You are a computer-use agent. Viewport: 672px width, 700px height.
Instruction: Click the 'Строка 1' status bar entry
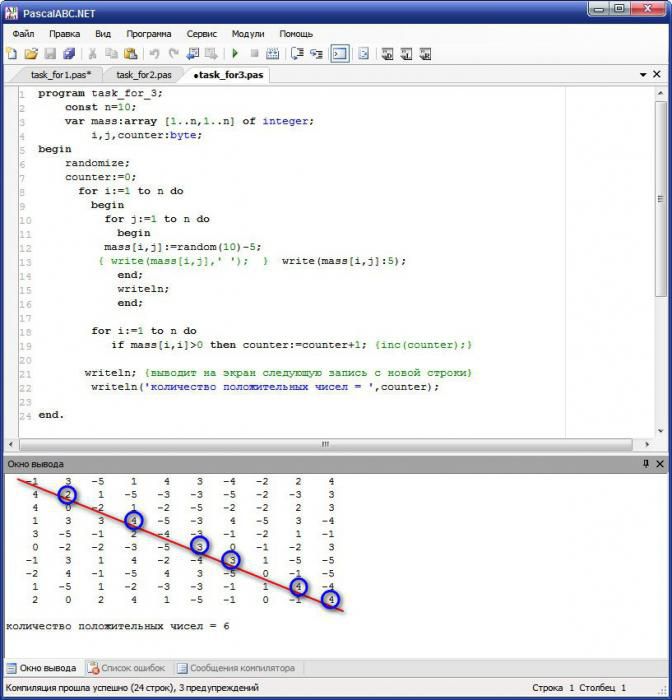553,688
